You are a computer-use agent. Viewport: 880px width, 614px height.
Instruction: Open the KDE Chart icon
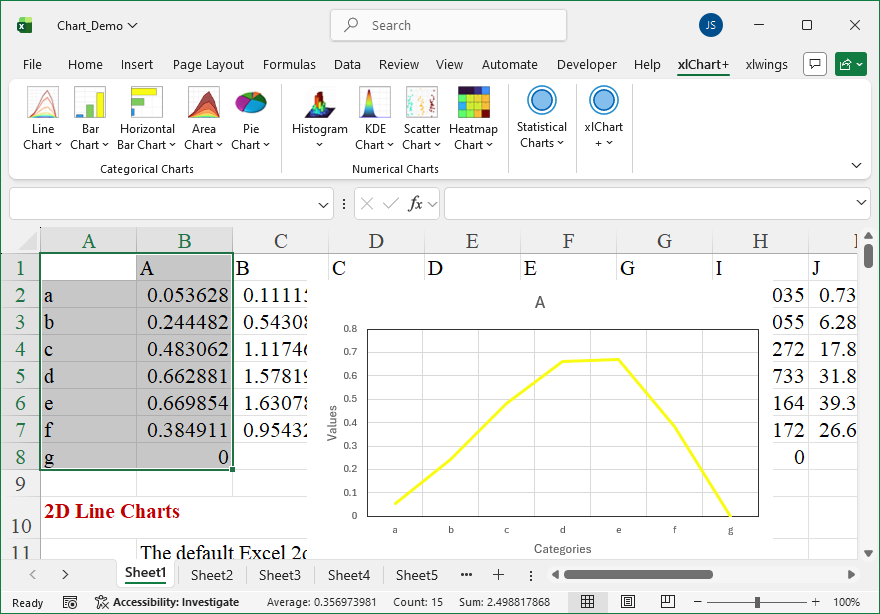coord(375,104)
